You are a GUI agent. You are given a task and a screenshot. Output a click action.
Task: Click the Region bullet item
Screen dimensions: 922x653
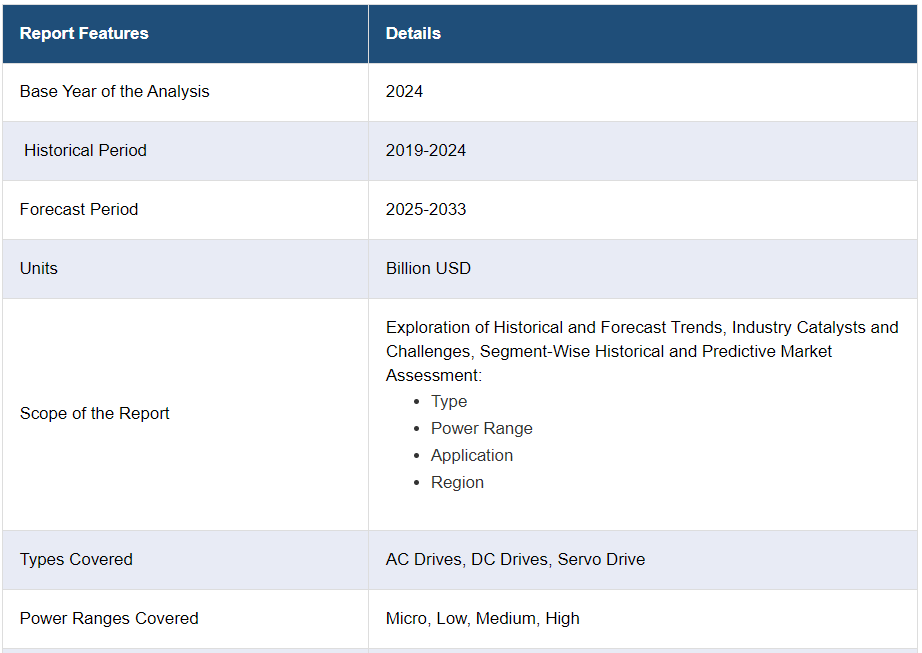point(457,482)
